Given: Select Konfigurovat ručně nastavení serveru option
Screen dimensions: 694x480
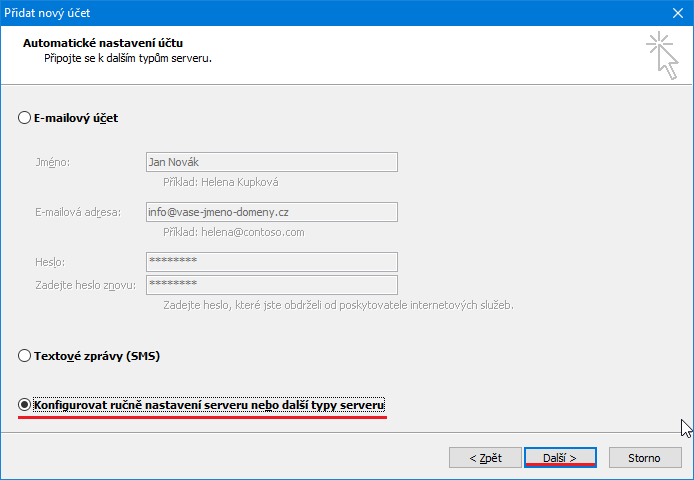Looking at the screenshot, I should click(x=25, y=405).
